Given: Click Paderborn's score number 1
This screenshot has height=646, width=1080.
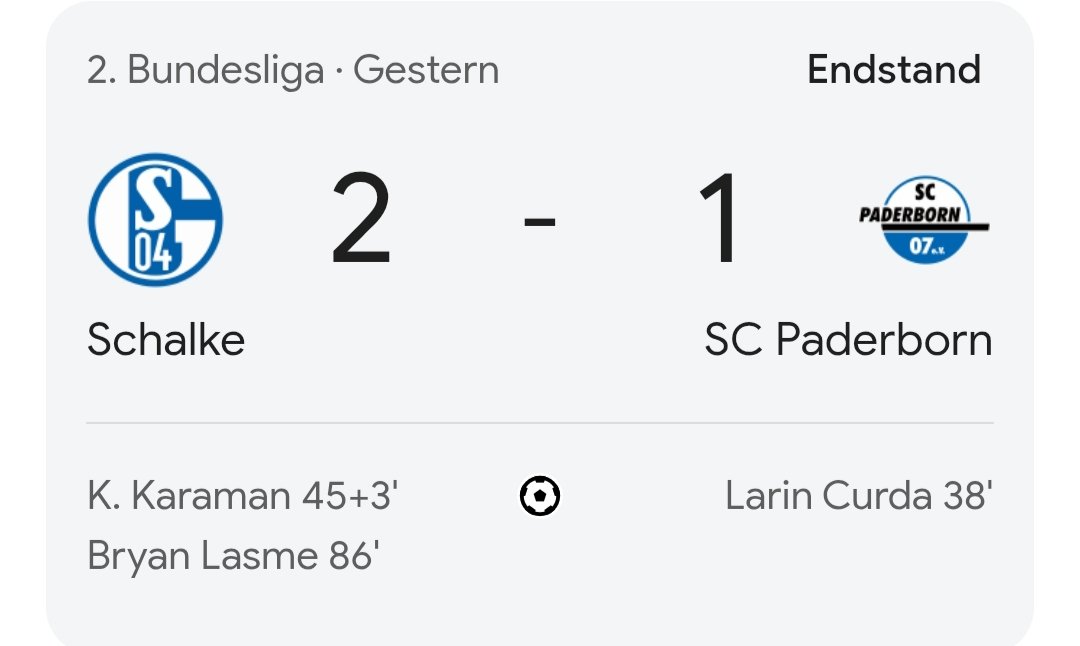Looking at the screenshot, I should tap(722, 220).
